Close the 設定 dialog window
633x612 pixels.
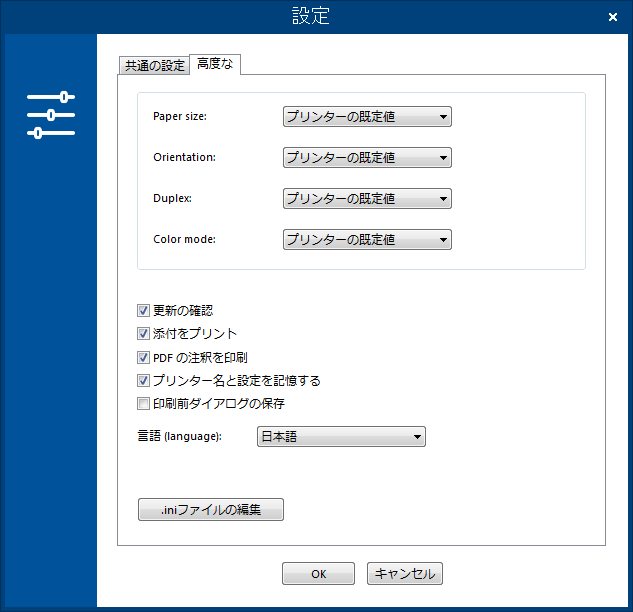click(x=612, y=17)
